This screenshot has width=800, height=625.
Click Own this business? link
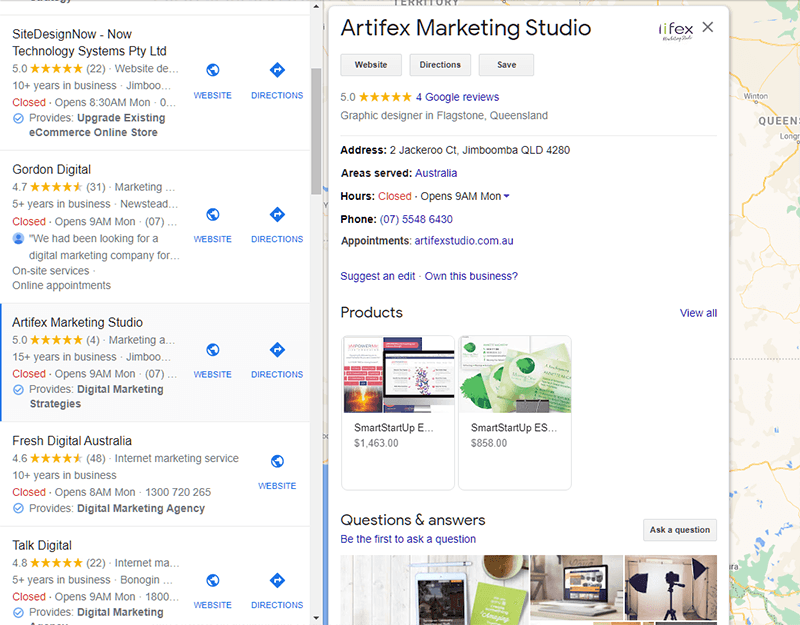tap(471, 276)
